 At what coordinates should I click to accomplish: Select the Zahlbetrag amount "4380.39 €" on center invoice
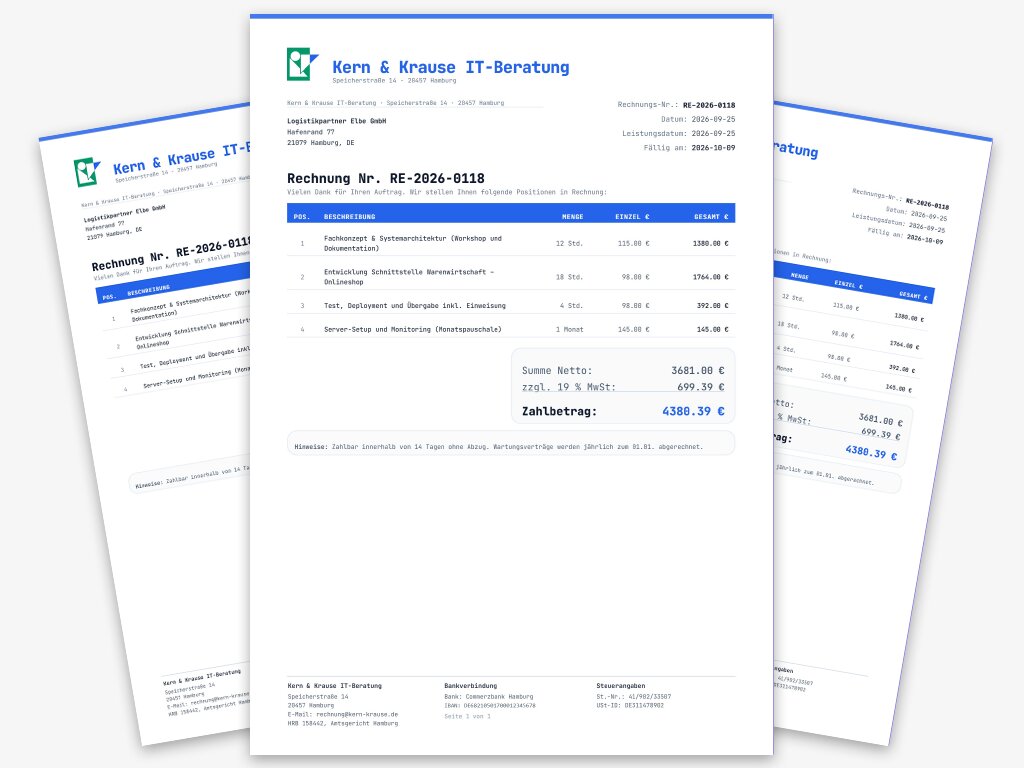click(694, 411)
